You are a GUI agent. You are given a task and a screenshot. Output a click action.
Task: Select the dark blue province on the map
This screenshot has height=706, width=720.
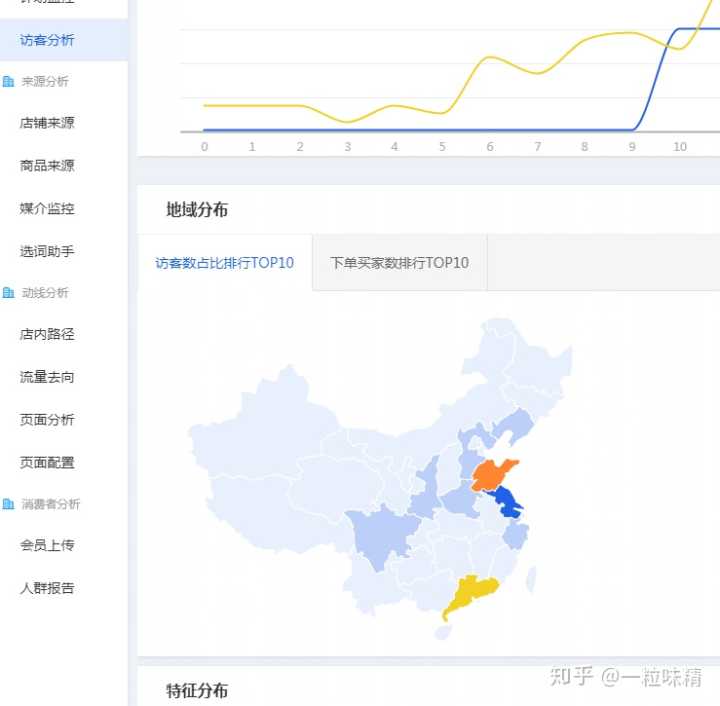tap(506, 501)
